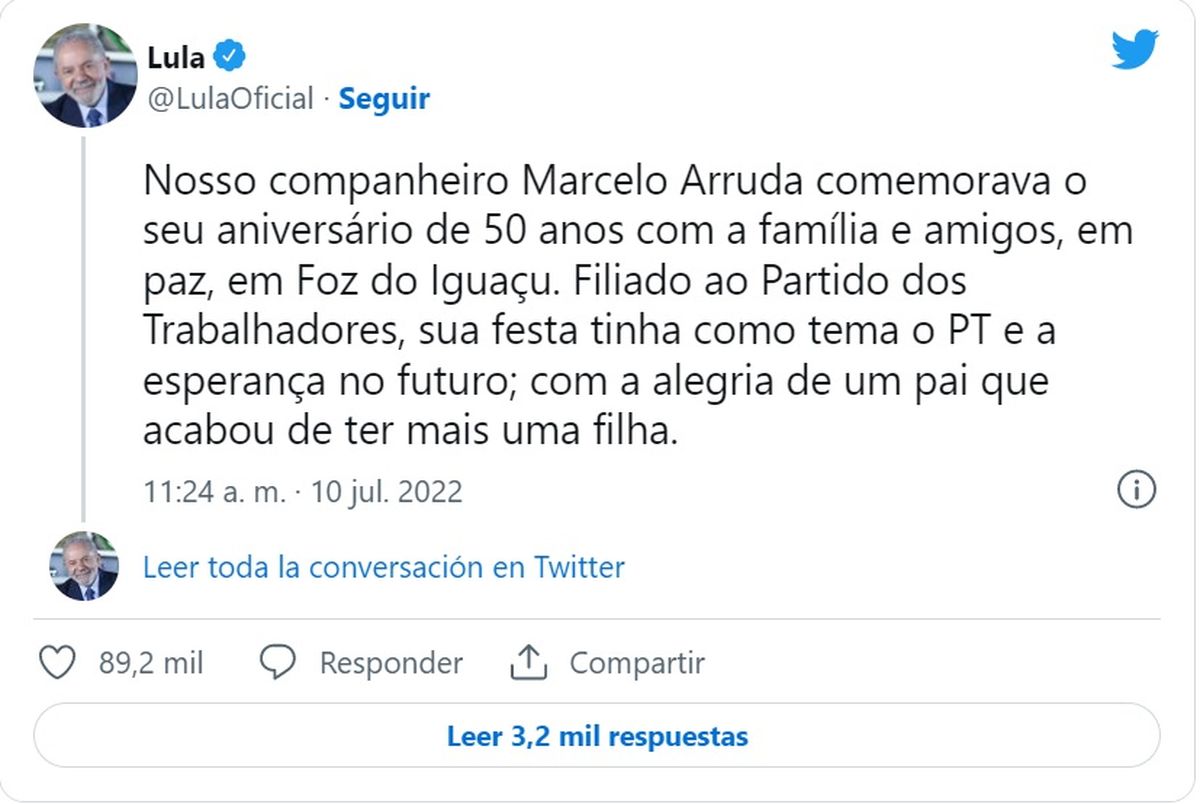Click the share arrow icon
This screenshot has height=804, width=1200.
click(x=527, y=662)
